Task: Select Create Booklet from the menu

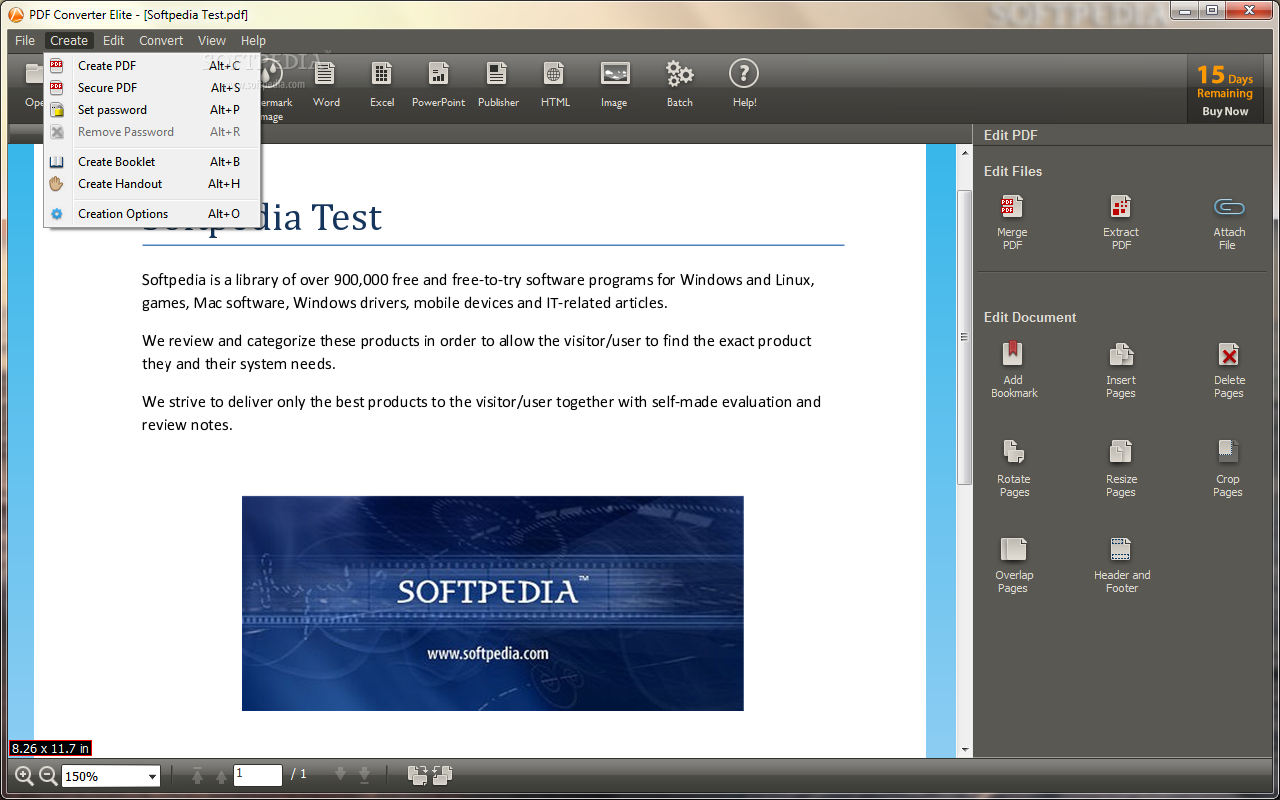Action: 152,162
